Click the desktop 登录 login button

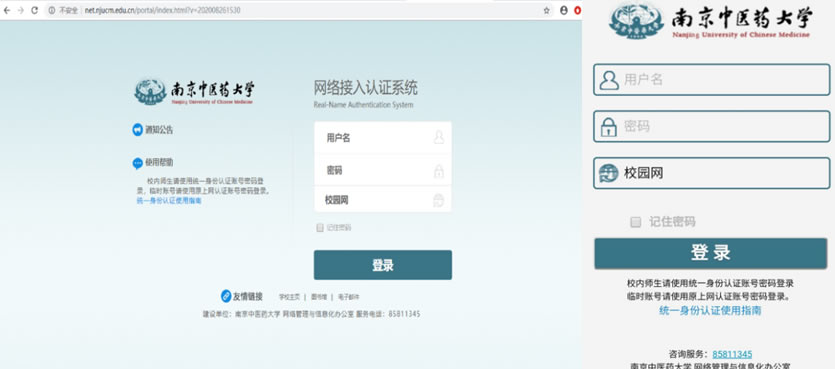382,265
